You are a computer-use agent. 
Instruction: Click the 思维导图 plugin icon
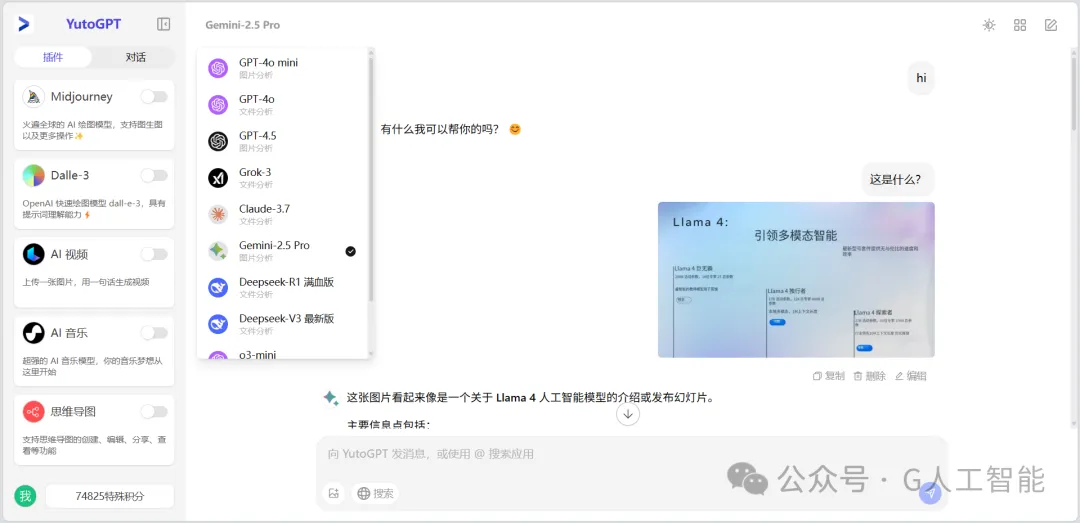(x=34, y=411)
